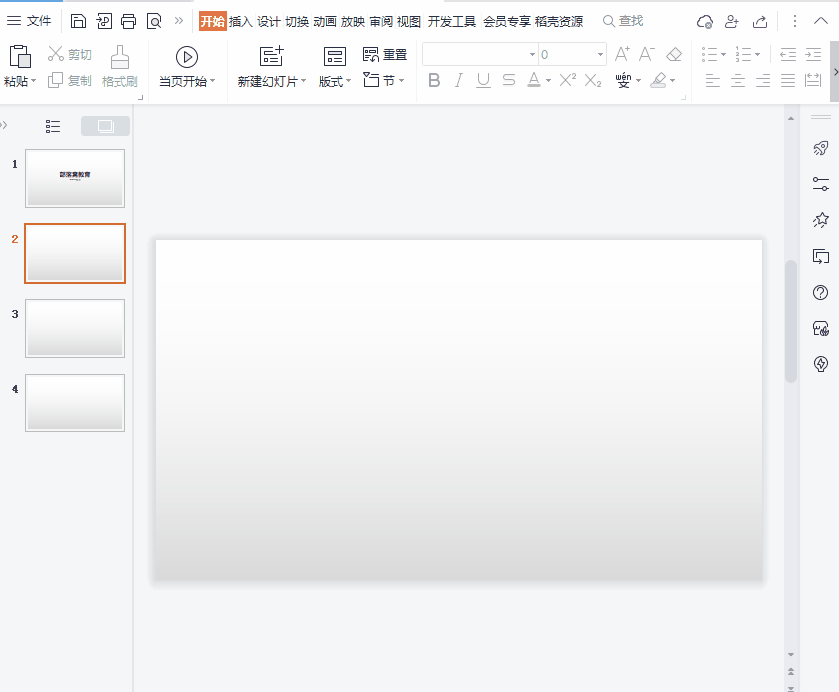The image size is (839, 692).
Task: Open the font name combo box
Action: pos(479,54)
